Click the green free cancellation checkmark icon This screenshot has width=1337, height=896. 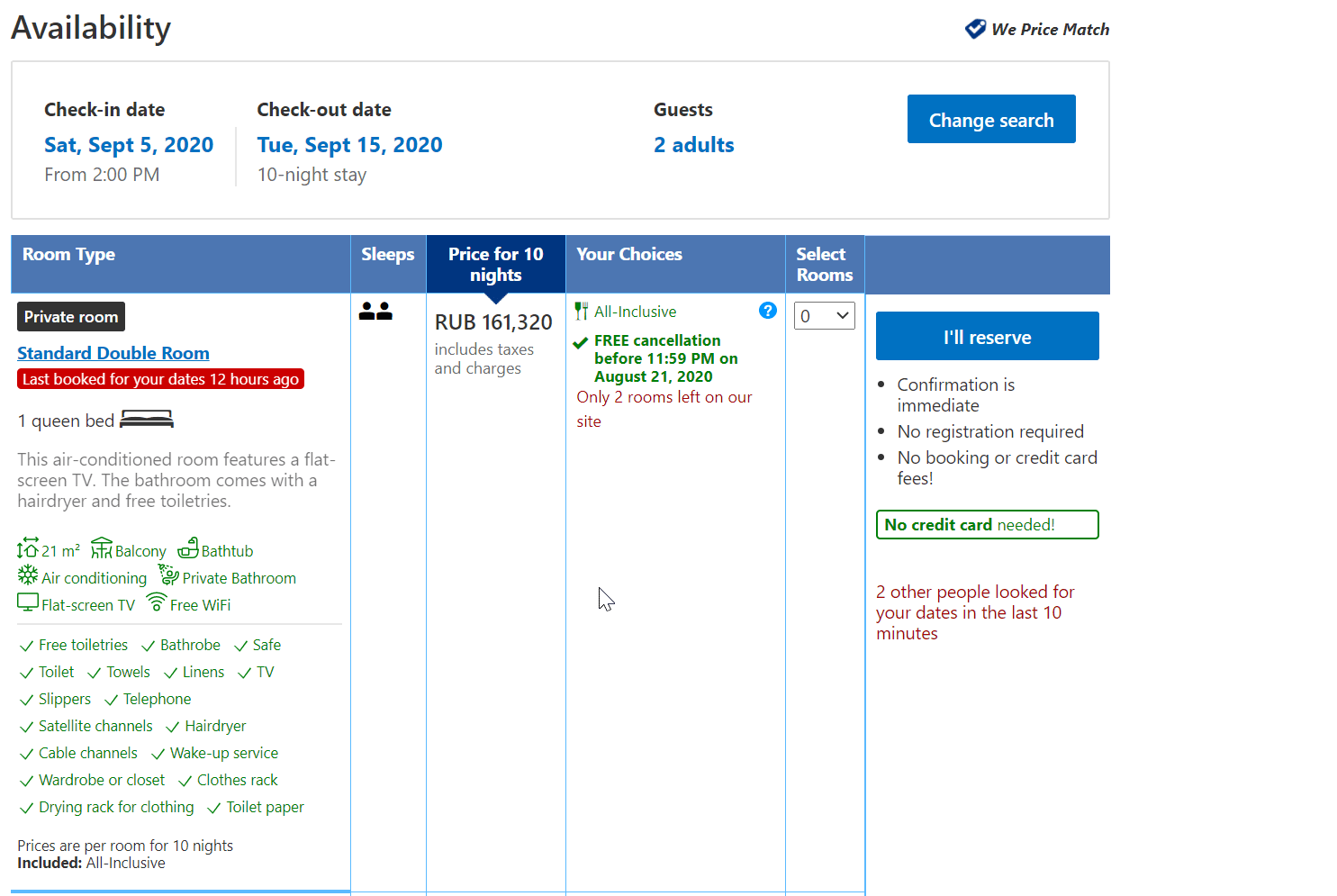582,342
